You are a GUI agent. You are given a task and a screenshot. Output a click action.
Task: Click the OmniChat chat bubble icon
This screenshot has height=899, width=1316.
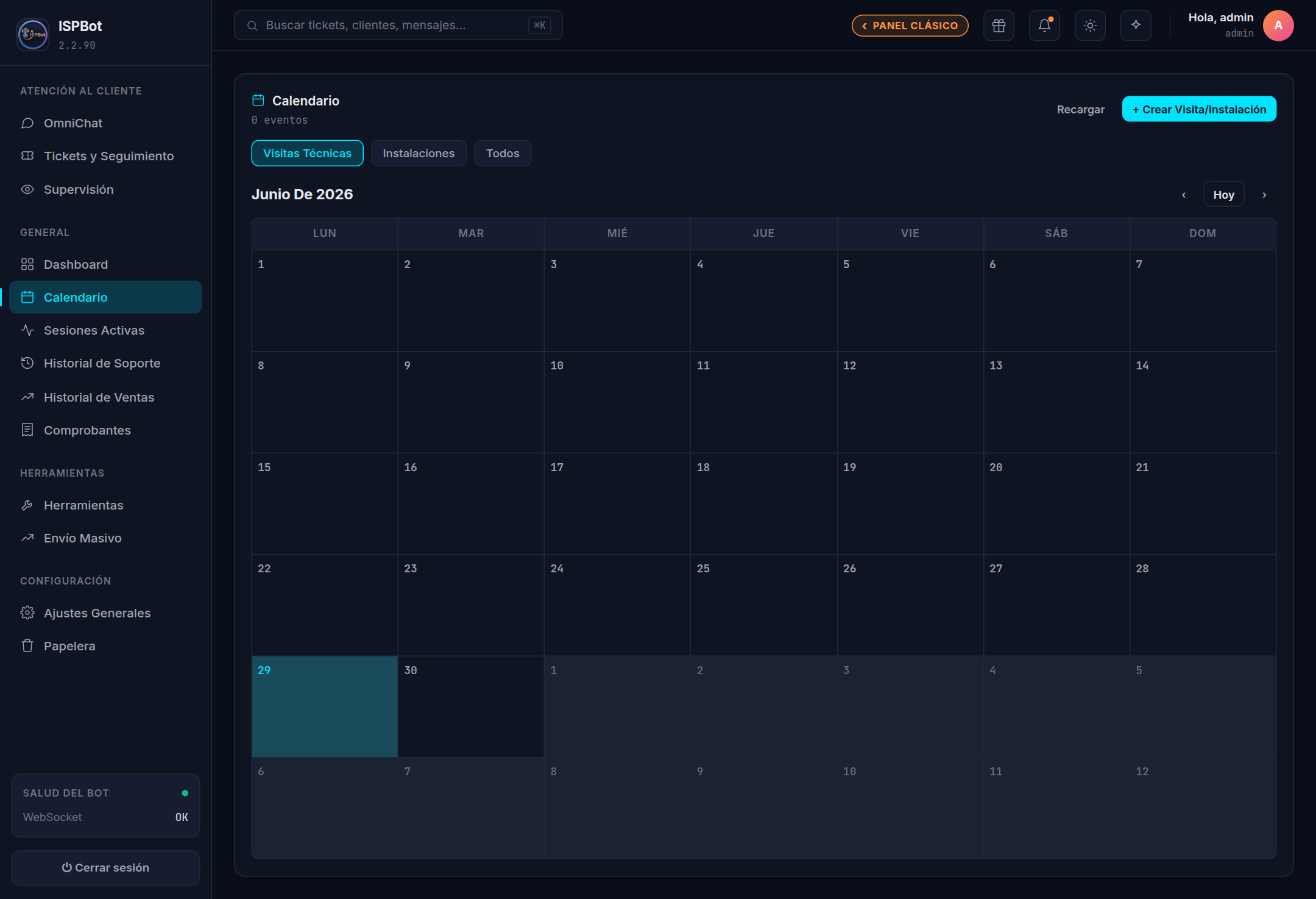pyautogui.click(x=27, y=123)
